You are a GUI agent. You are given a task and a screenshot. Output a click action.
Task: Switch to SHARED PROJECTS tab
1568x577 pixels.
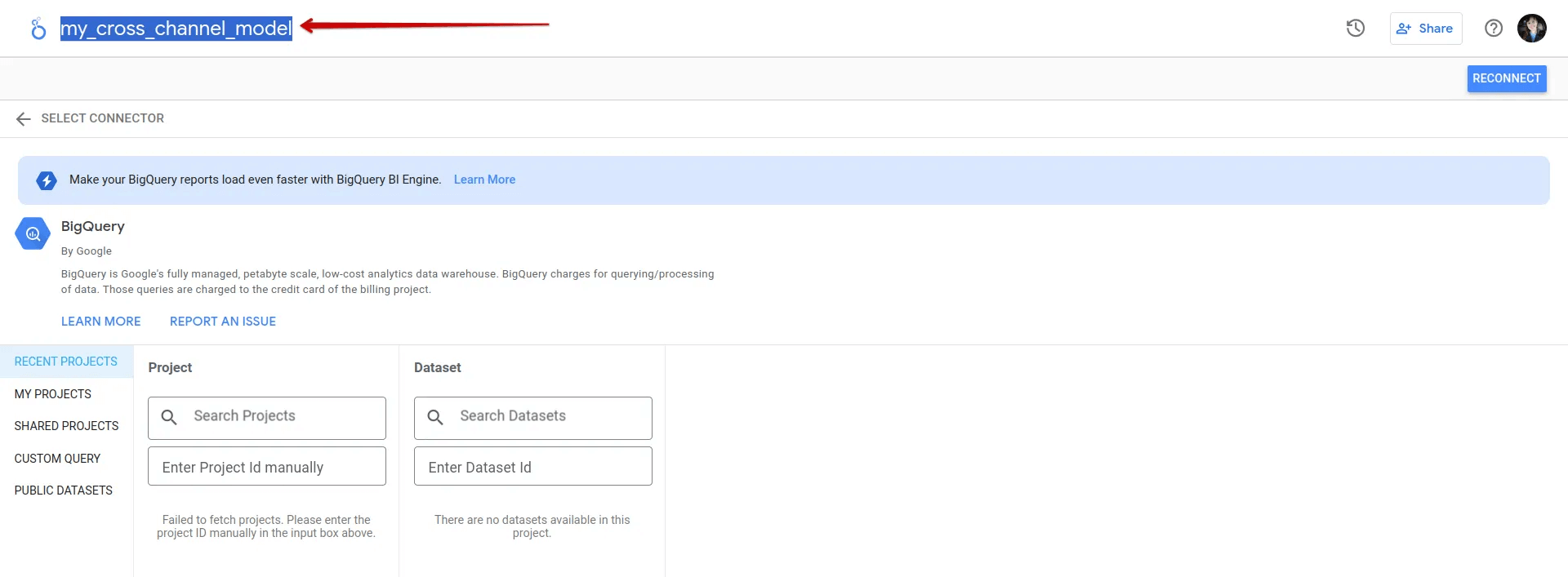66,426
